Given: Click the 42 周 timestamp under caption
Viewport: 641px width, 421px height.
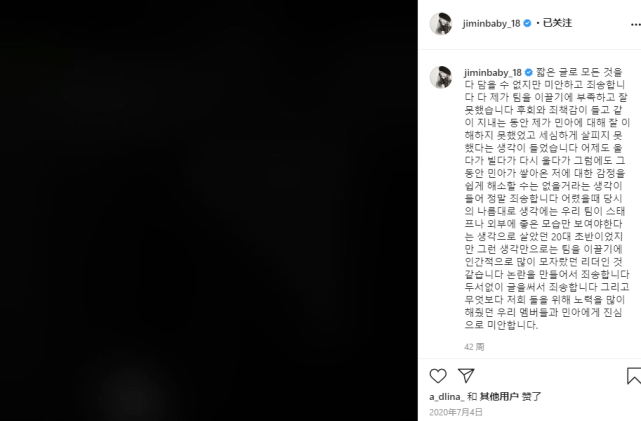Looking at the screenshot, I should click(x=474, y=347).
